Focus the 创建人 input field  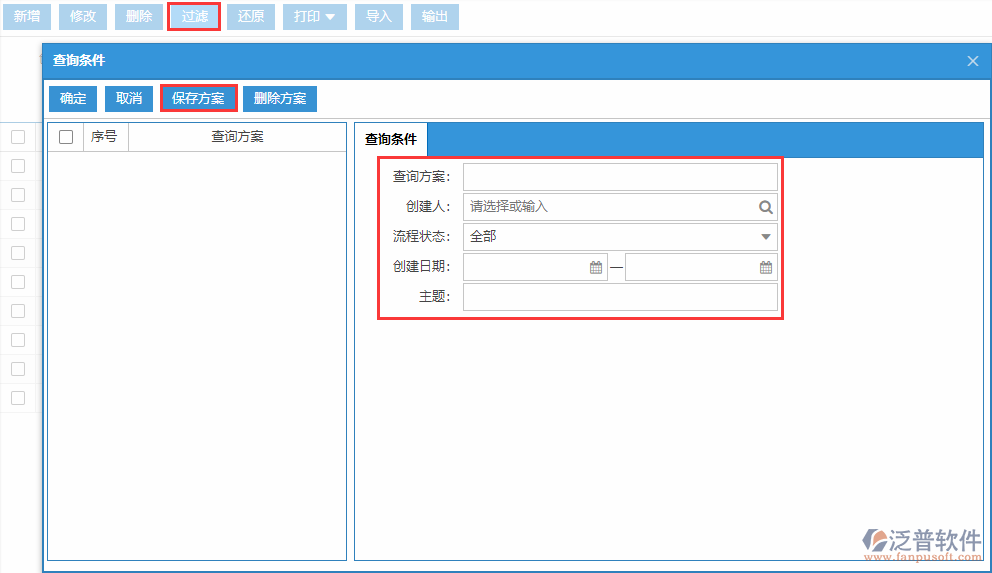[620, 207]
